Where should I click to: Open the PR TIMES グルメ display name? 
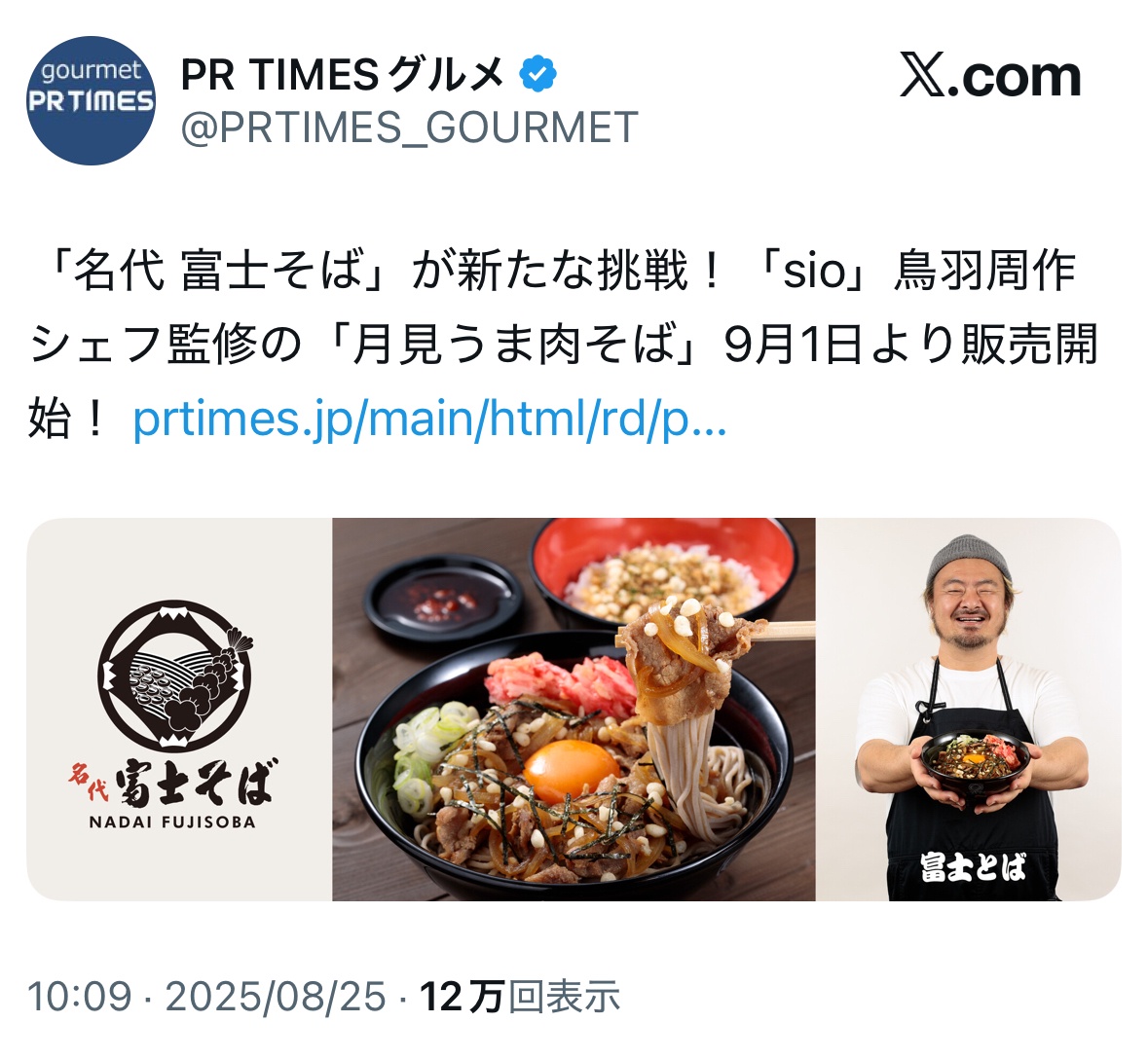(343, 74)
